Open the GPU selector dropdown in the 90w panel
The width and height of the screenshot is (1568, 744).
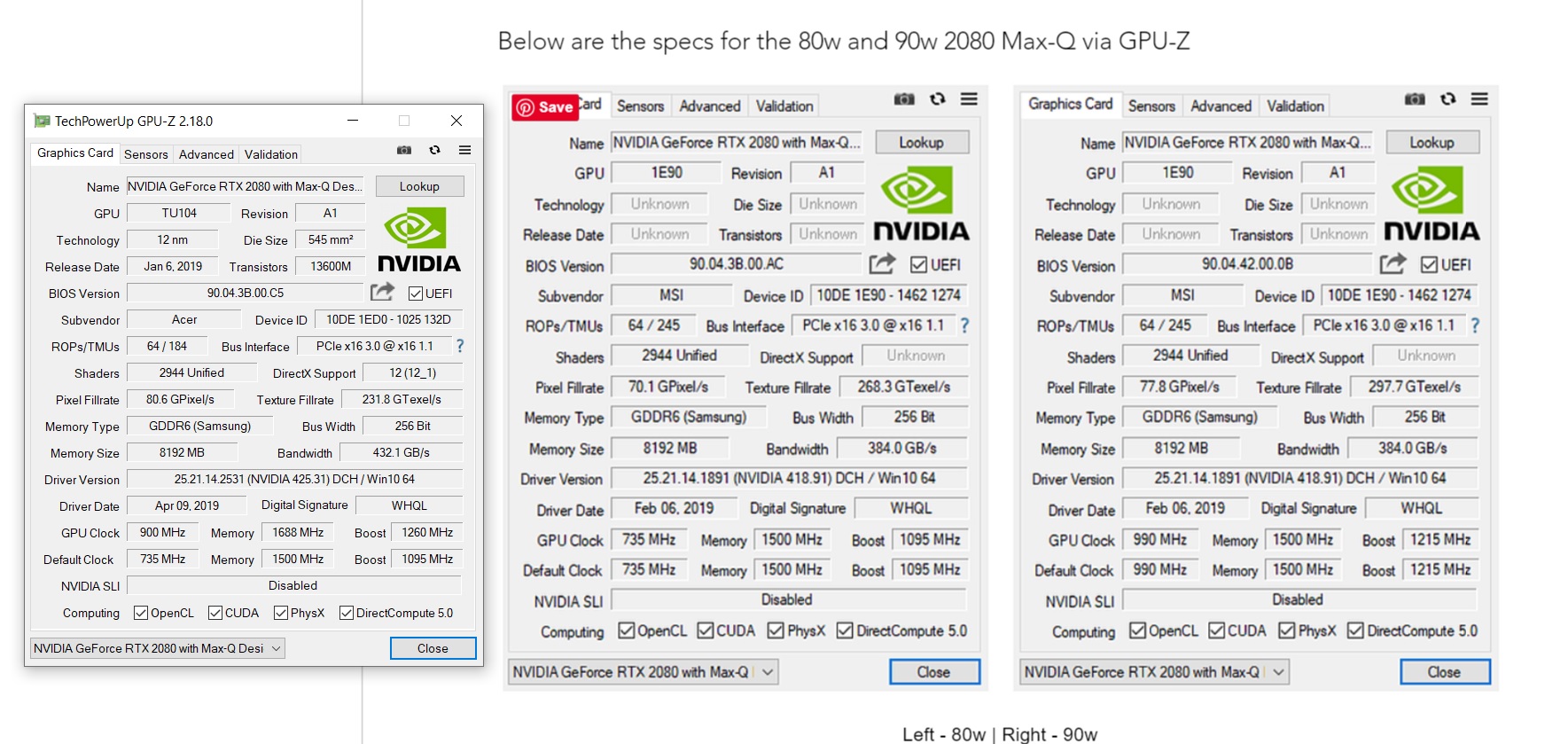pos(1154,672)
